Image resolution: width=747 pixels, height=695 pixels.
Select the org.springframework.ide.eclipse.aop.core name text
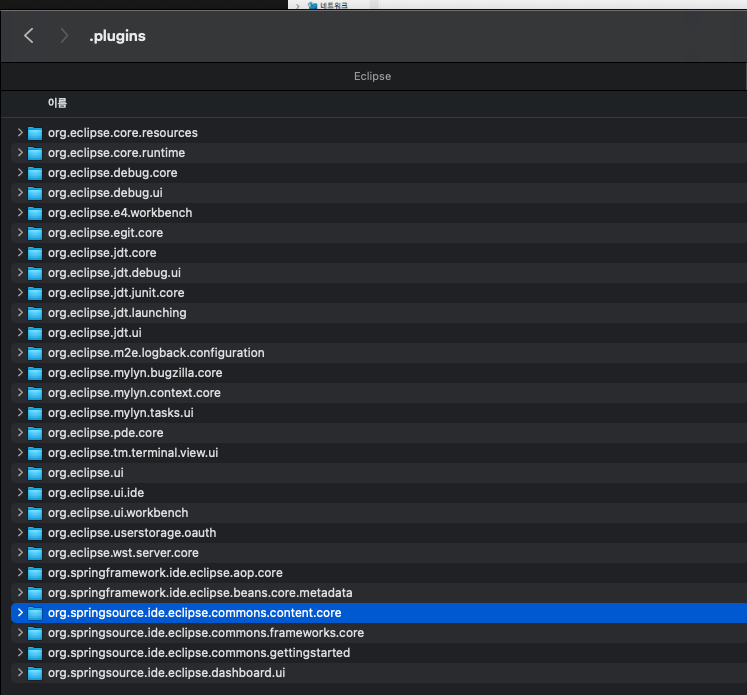[x=165, y=573]
